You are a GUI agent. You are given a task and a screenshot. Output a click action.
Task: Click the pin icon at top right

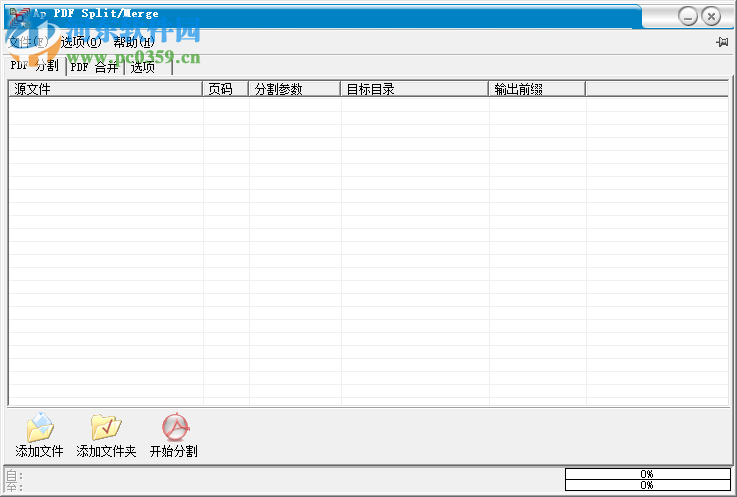tap(722, 42)
